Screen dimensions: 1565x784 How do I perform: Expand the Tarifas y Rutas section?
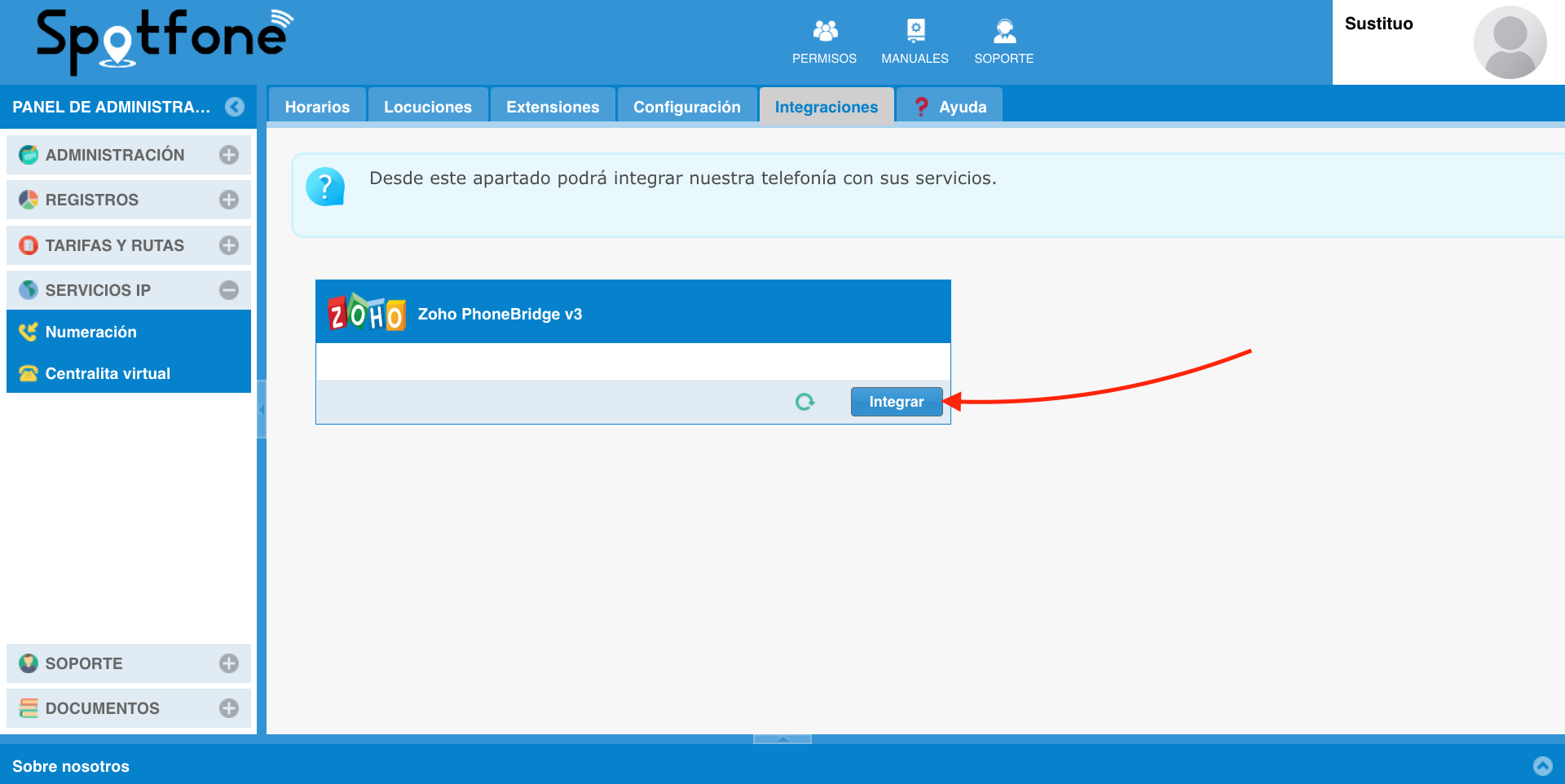click(x=229, y=245)
